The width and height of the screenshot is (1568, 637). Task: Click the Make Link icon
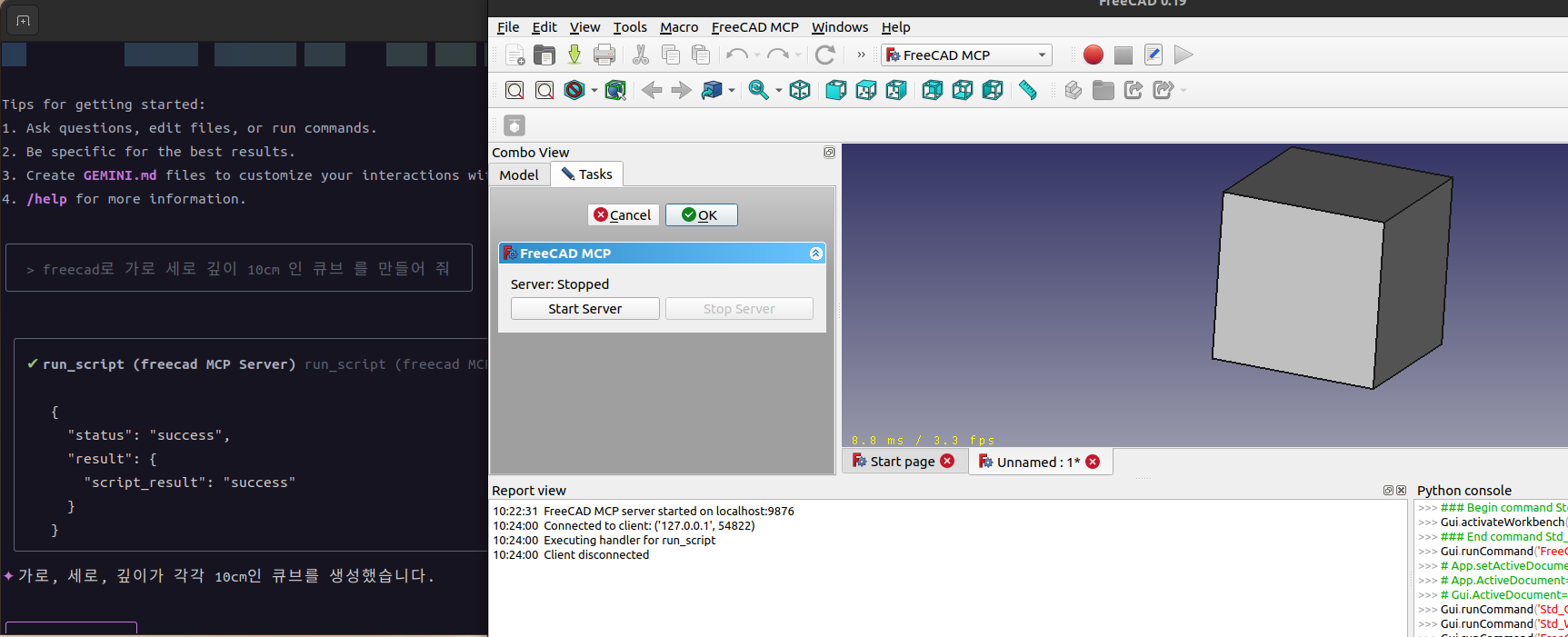(x=1134, y=90)
